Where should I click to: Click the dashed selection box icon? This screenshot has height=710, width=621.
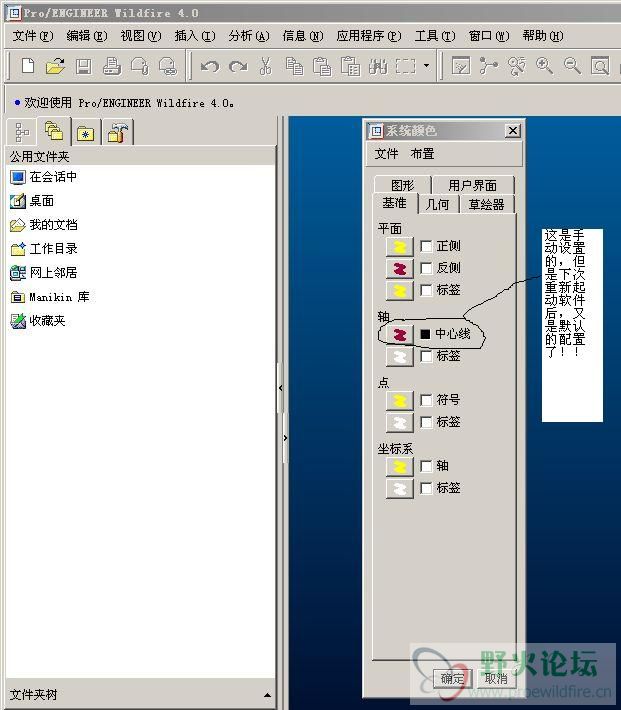(x=405, y=66)
